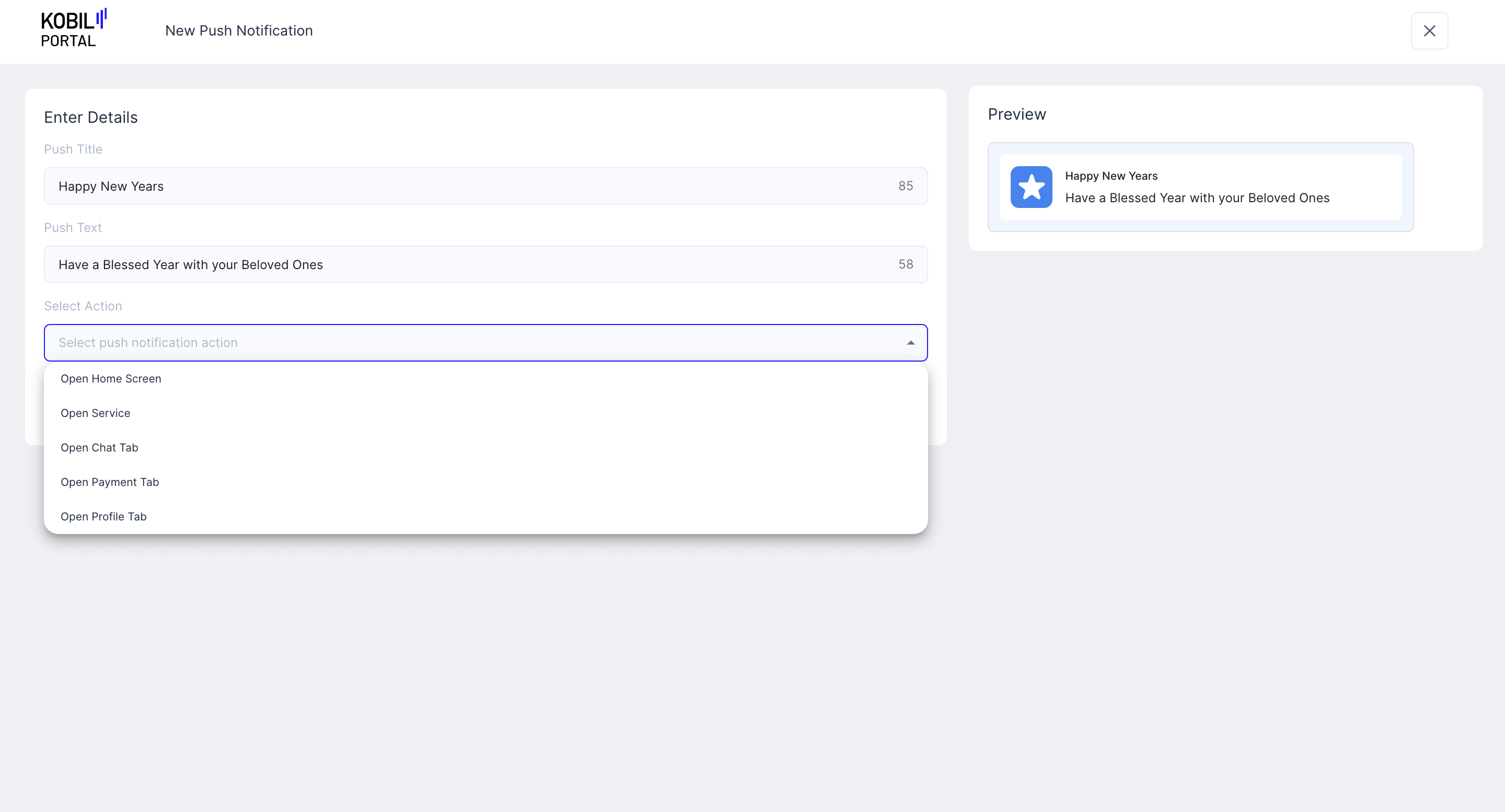
Task: Choose Open Profile Tab action
Action: (103, 516)
